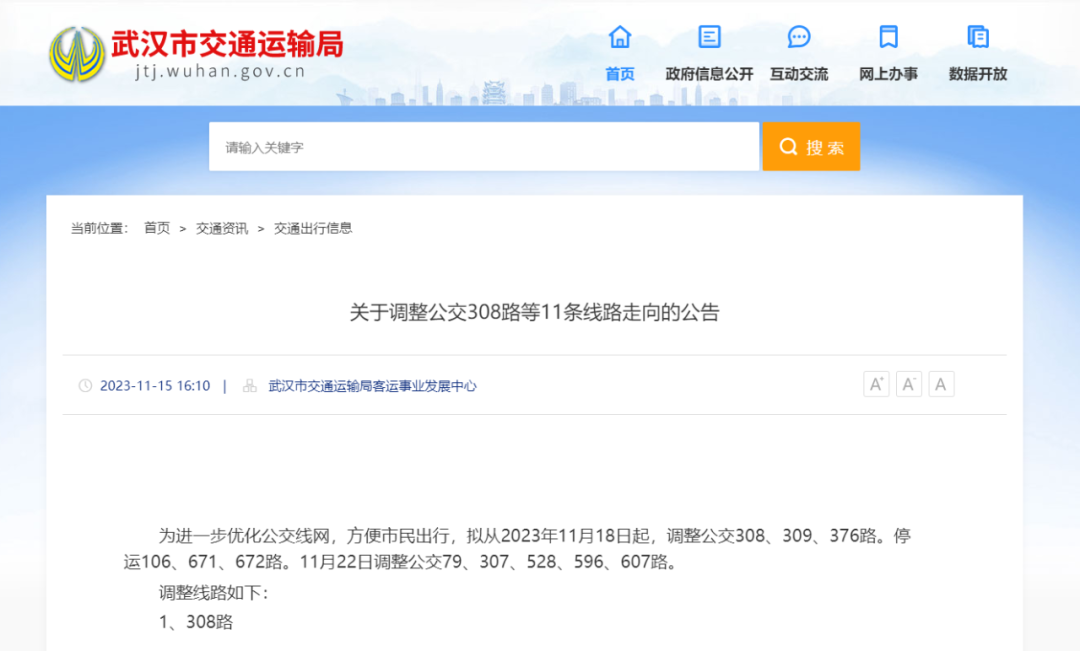Click the home icon above 首页

coord(619,38)
